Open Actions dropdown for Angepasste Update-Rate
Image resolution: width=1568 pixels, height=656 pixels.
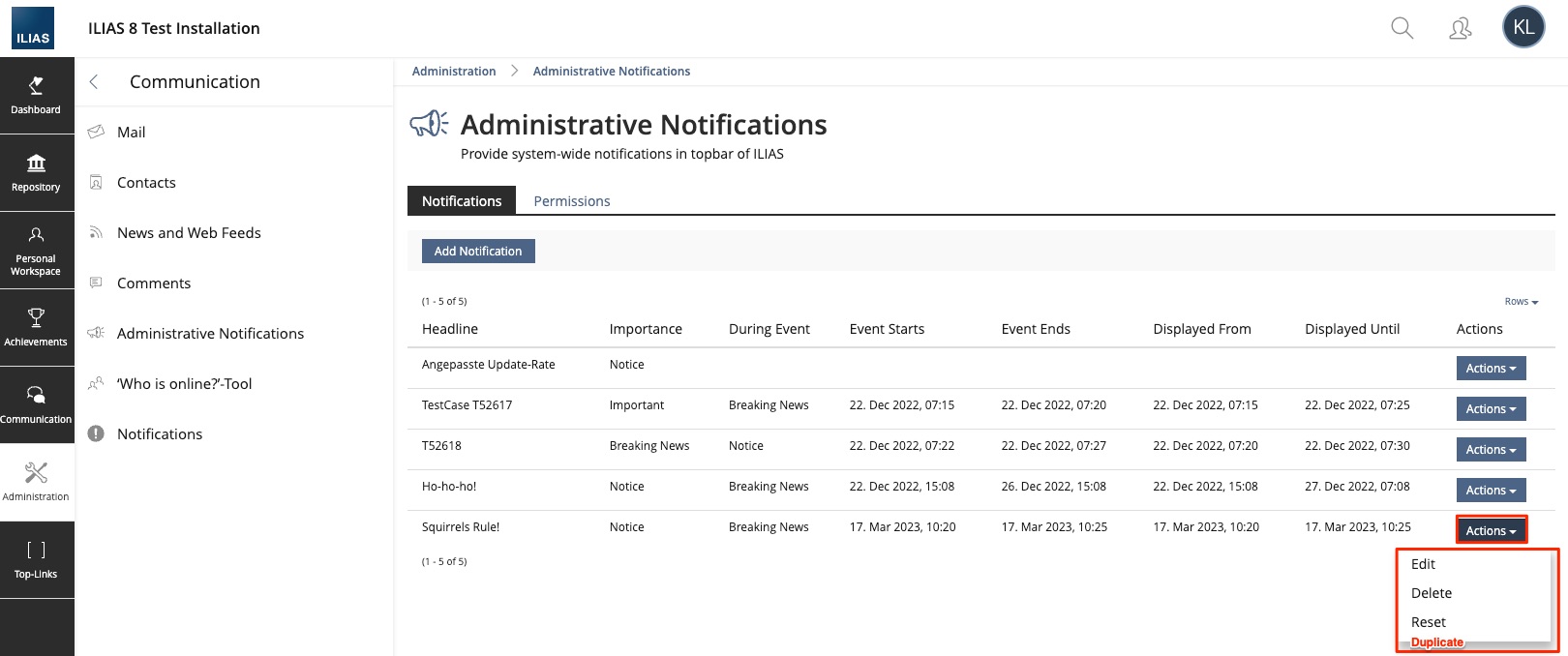tap(1491, 369)
